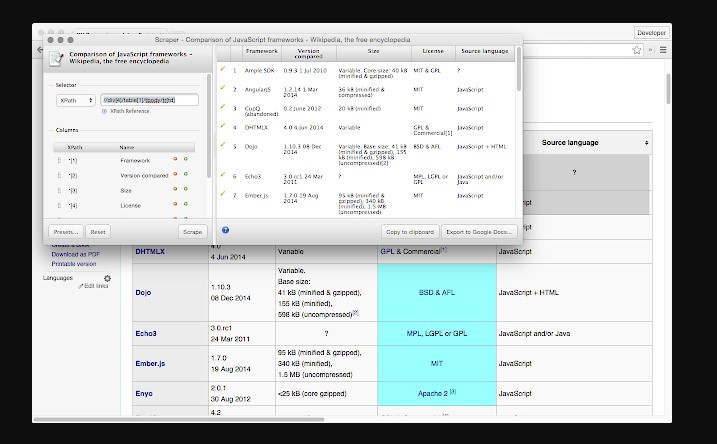Remove the Framework column with its orange button
This screenshot has height=444, width=717.
(175, 159)
